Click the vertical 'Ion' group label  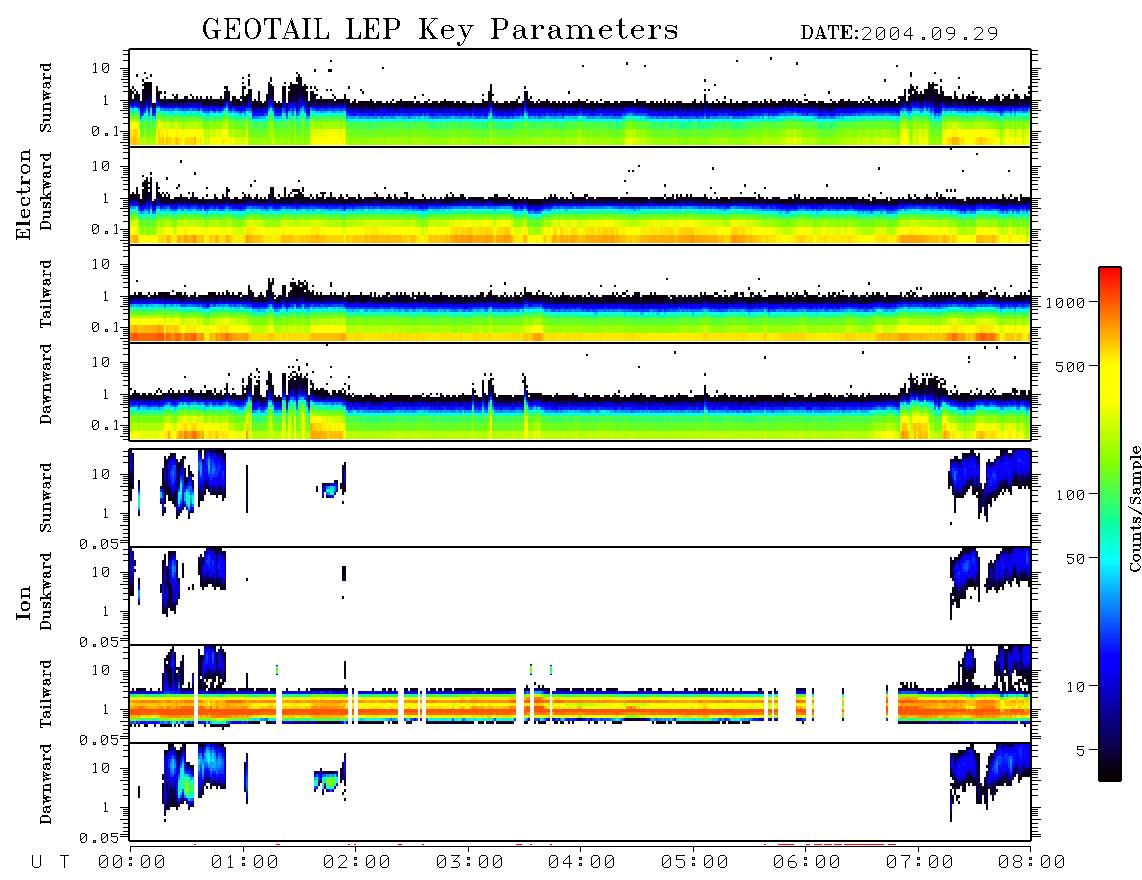[24, 602]
